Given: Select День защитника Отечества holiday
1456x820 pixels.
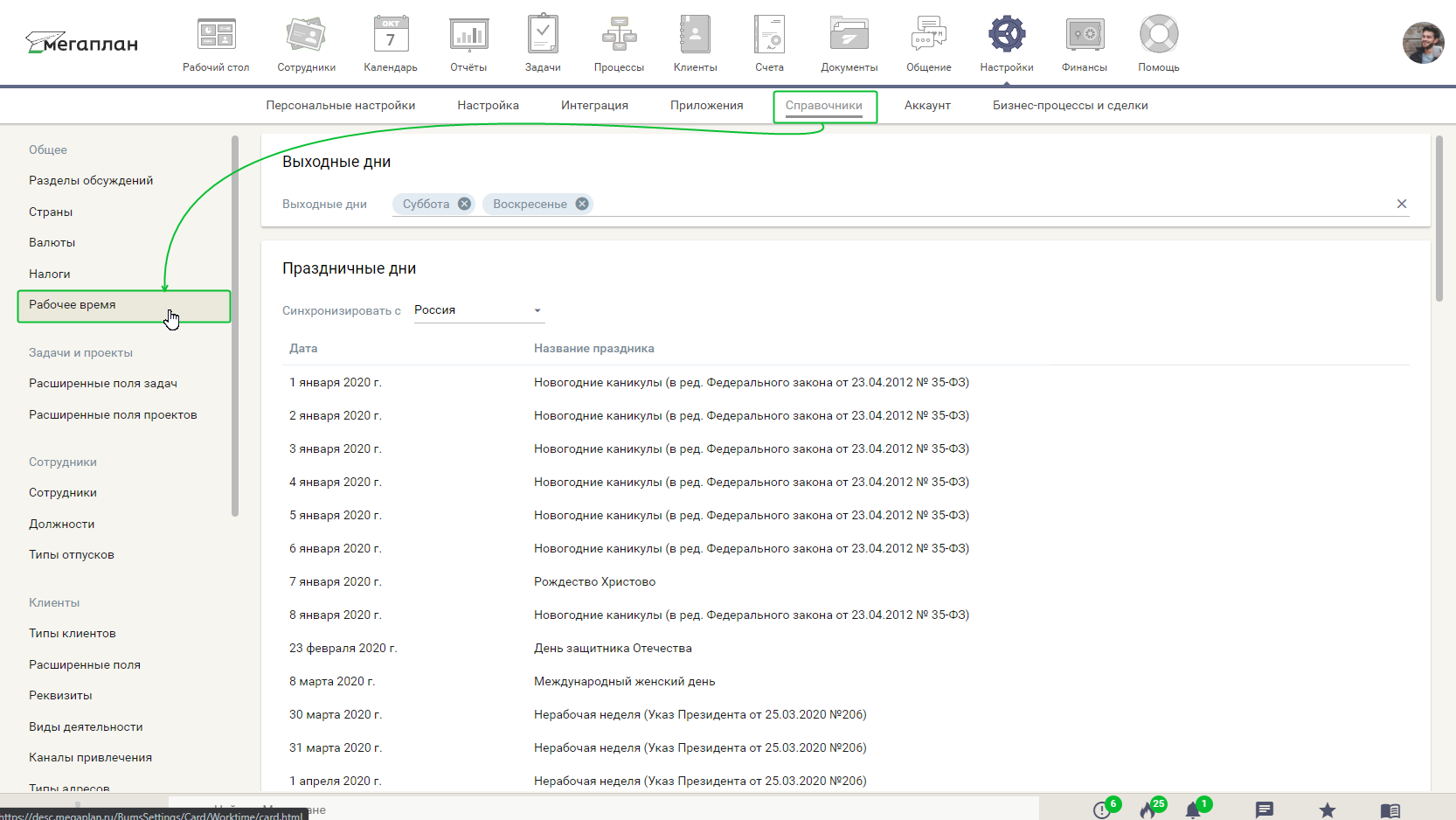Looking at the screenshot, I should click(613, 649).
